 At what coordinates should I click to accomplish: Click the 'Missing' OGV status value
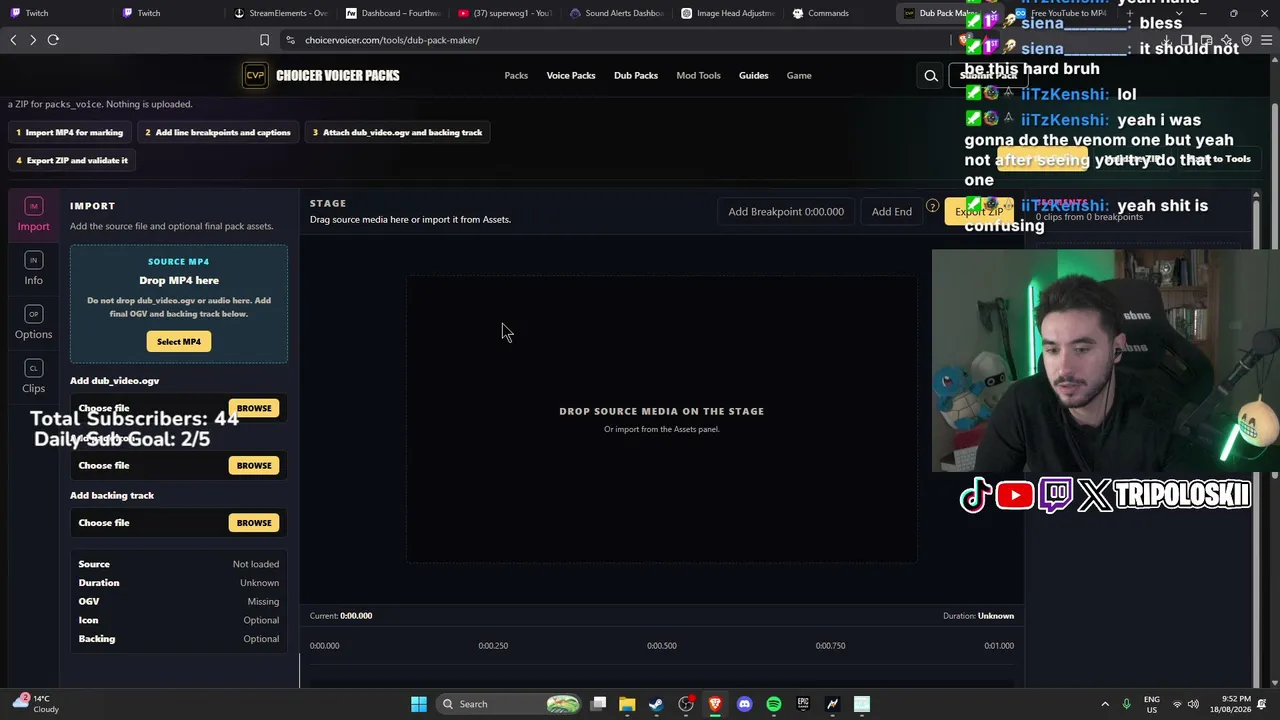point(263,602)
